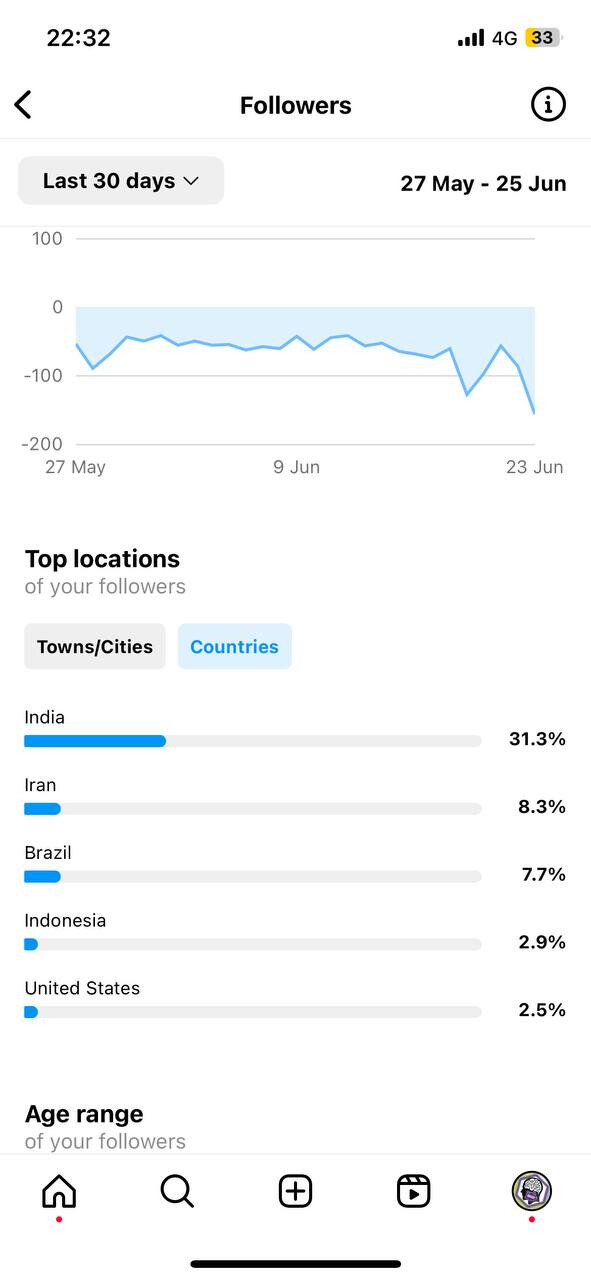Image resolution: width=591 pixels, height=1280 pixels.
Task: Open the Reels icon
Action: 413,1191
